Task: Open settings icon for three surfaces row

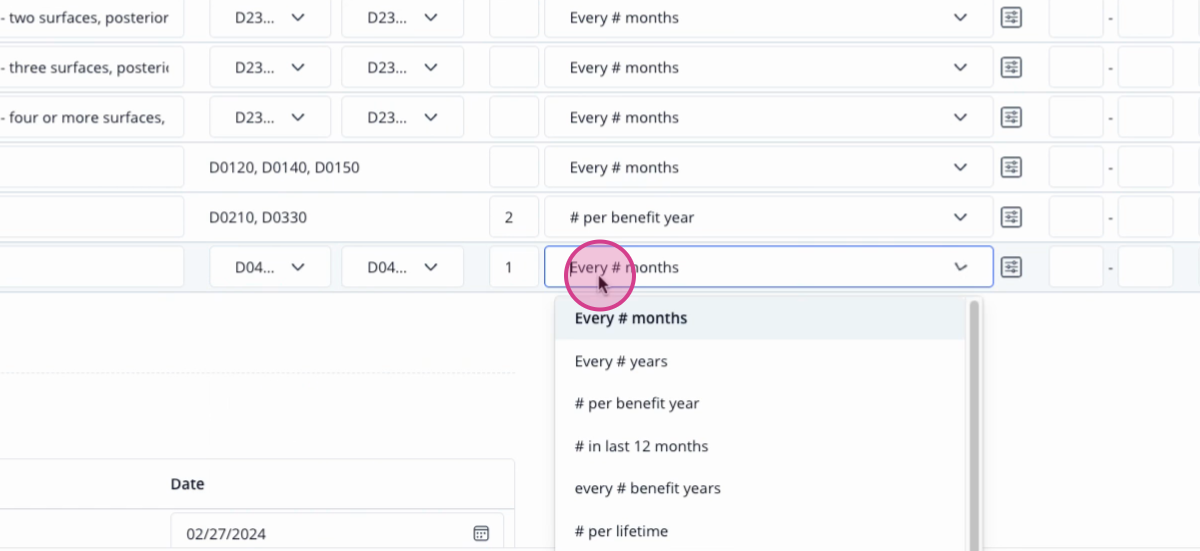Action: 1012,67
